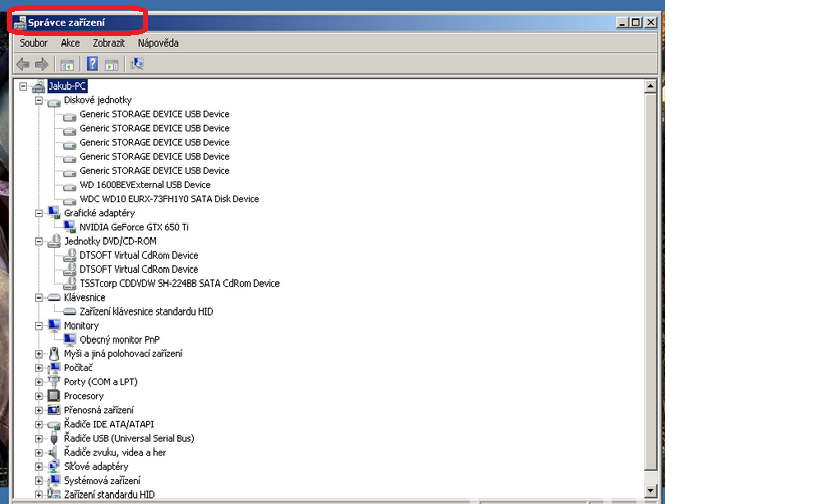Click the Forward arrow toolbar icon
This screenshot has width=819, height=504.
point(41,64)
